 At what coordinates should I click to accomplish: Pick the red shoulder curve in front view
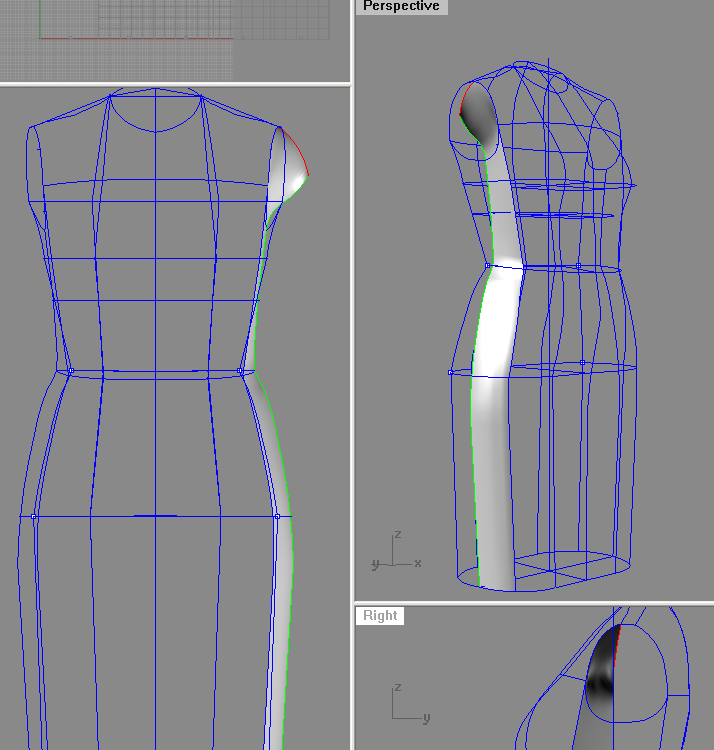pyautogui.click(x=297, y=150)
